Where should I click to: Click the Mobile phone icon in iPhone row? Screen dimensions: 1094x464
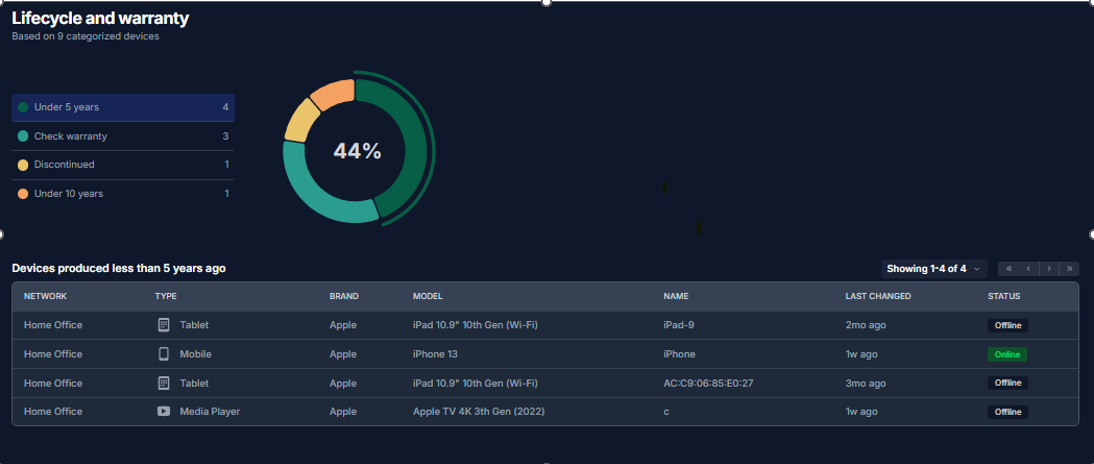[x=164, y=354]
